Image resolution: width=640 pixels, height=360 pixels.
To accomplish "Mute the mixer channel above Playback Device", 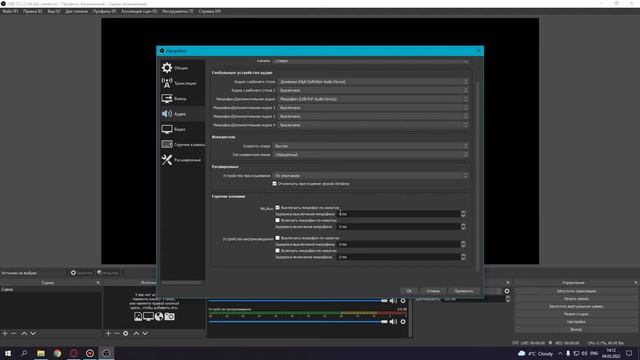I will pos(393,301).
